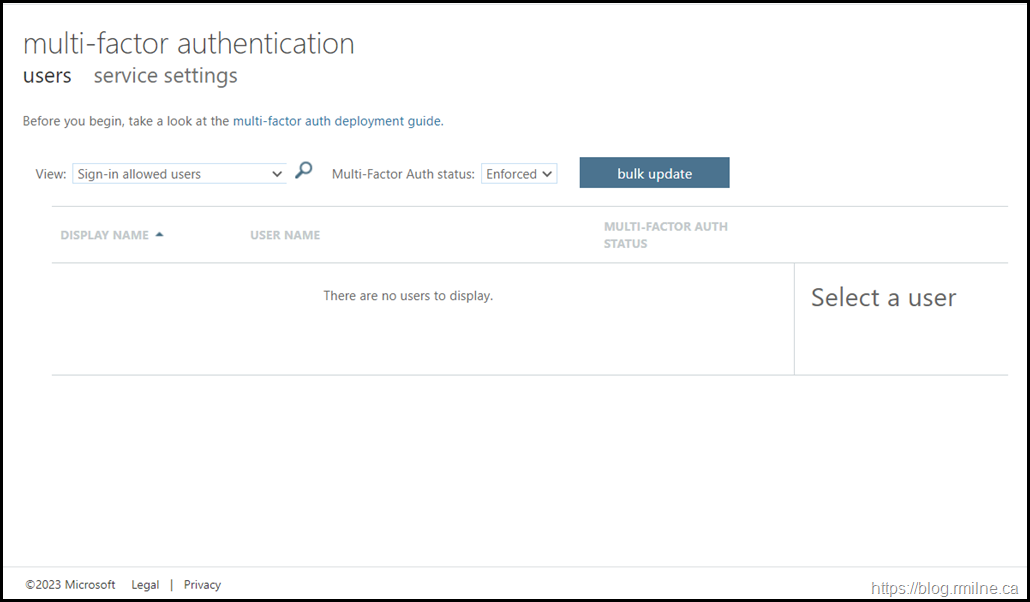1030x602 pixels.
Task: Open the View filter dropdown chevron
Action: [x=278, y=173]
